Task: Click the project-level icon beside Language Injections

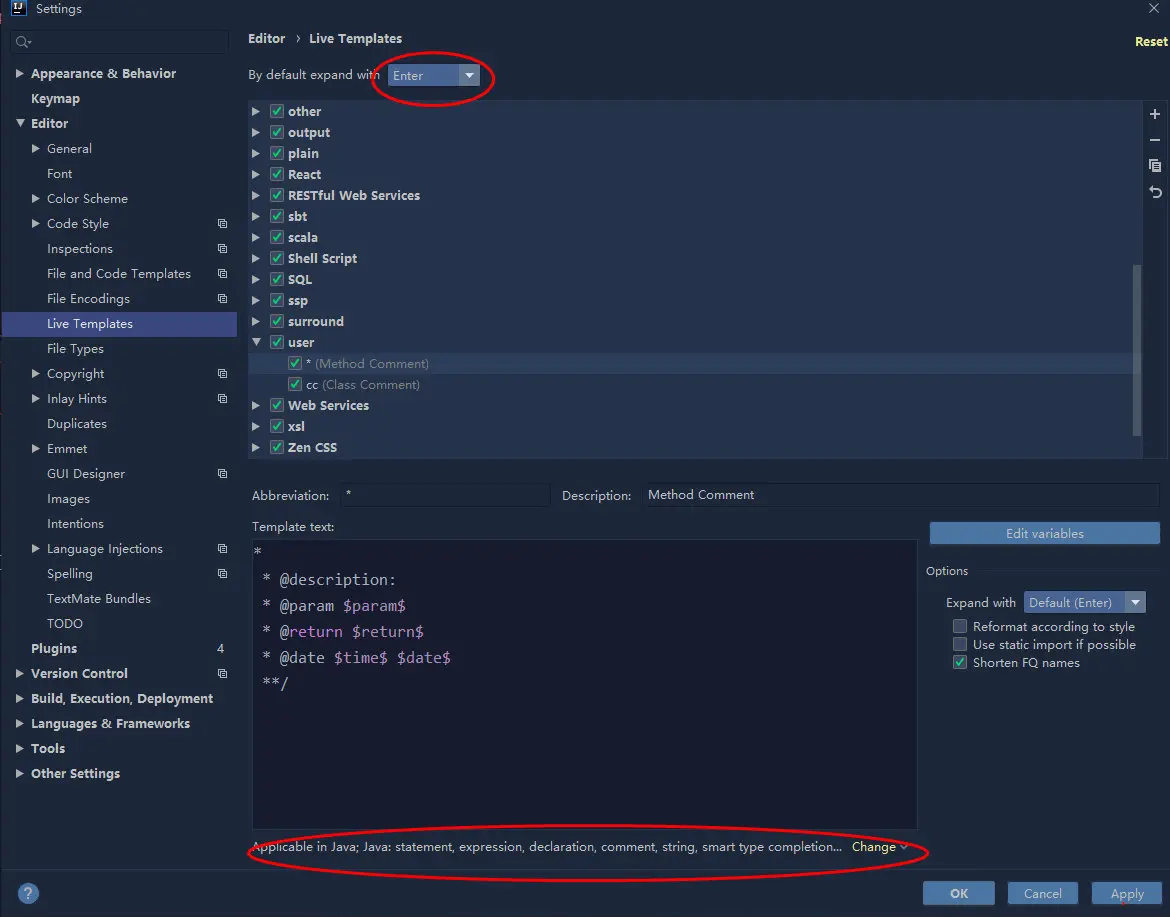Action: [222, 548]
